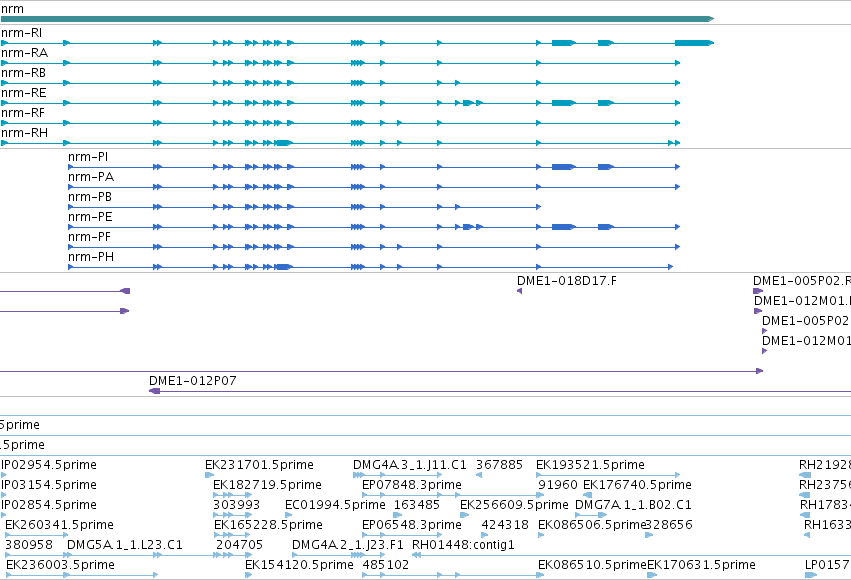Click IP02854.5prime EST label
The height and width of the screenshot is (580, 851).
click(49, 505)
